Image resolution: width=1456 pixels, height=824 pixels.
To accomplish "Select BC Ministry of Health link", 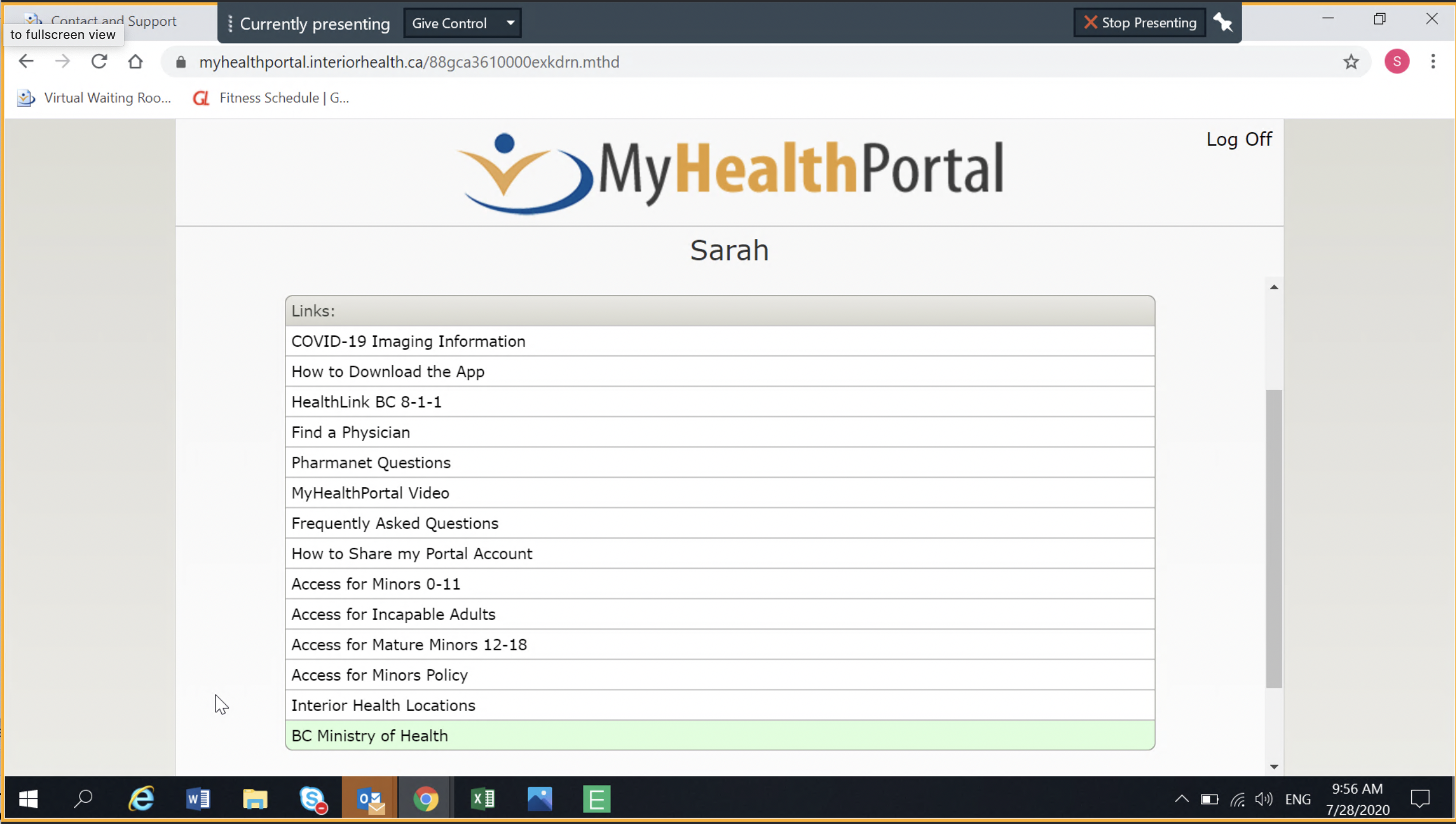I will (370, 735).
